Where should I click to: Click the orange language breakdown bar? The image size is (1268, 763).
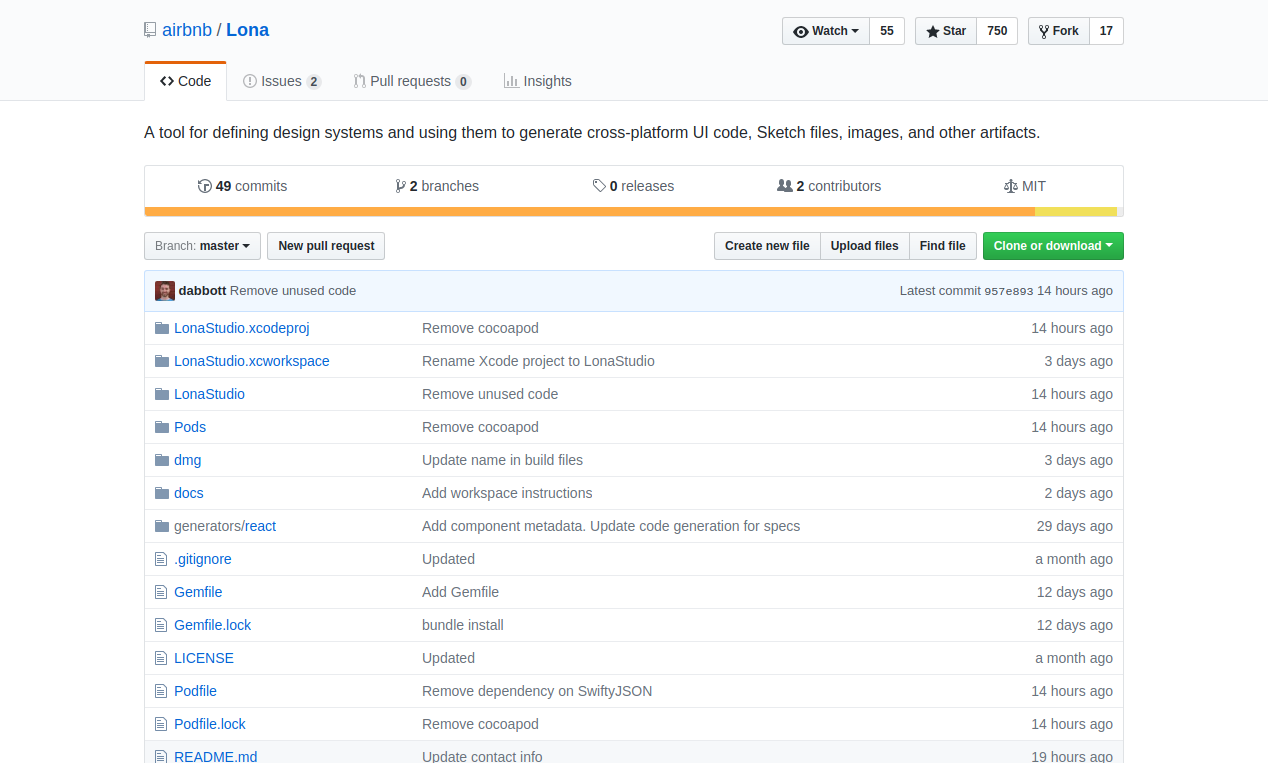pos(589,212)
